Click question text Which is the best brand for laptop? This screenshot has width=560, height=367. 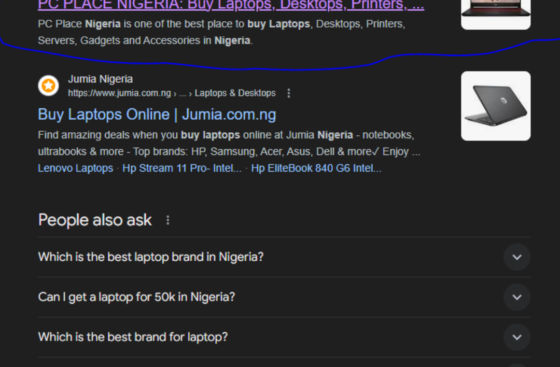[133, 337]
